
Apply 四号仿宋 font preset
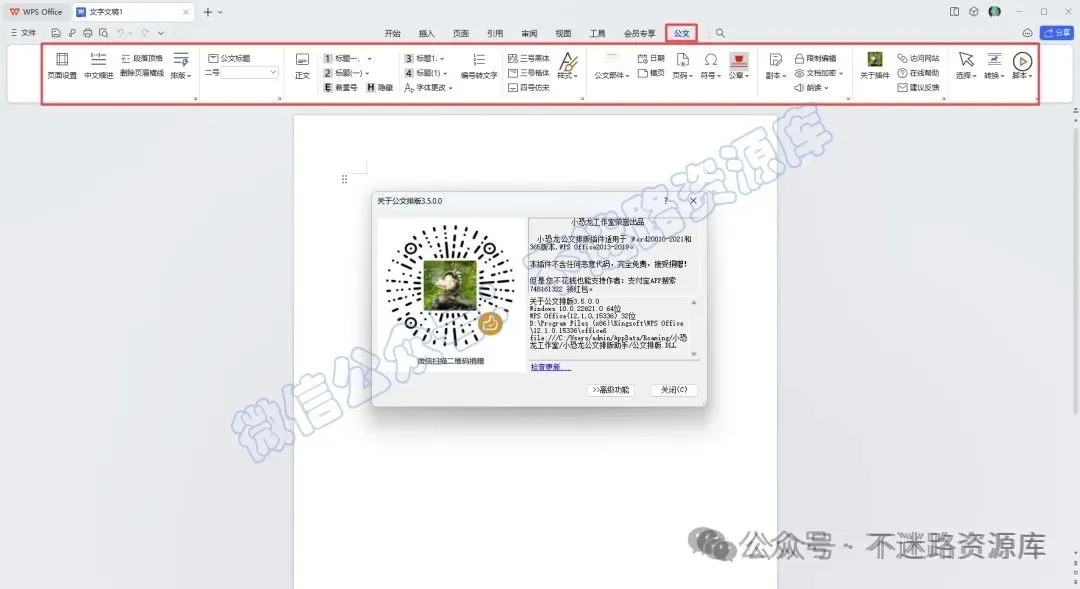529,87
